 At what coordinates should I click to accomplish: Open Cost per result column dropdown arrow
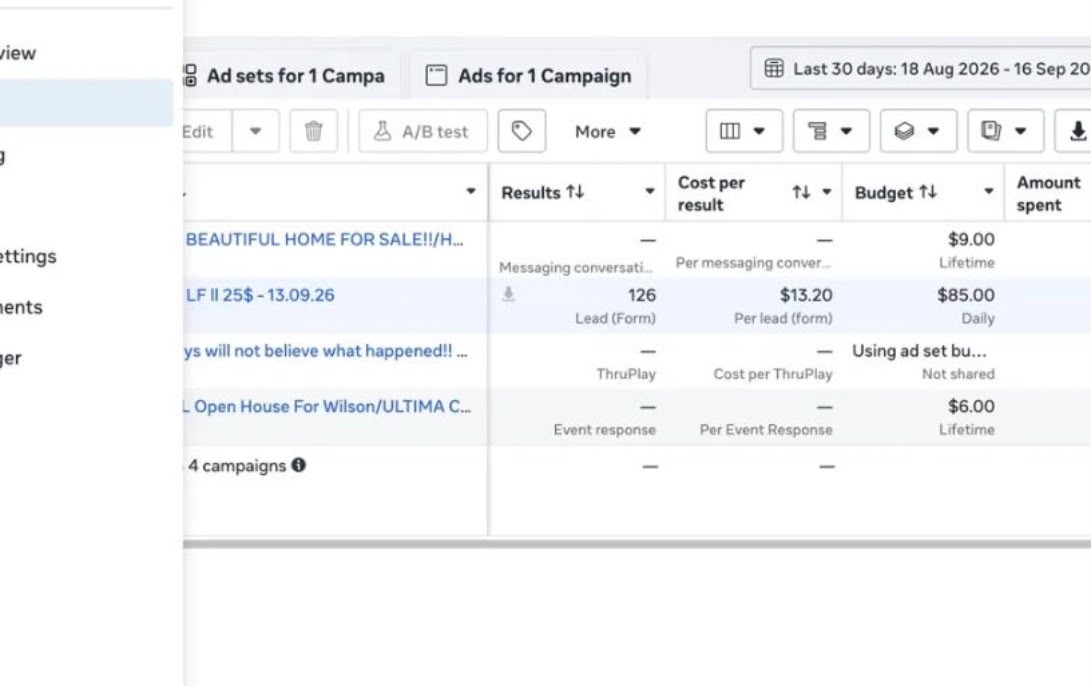pos(827,191)
